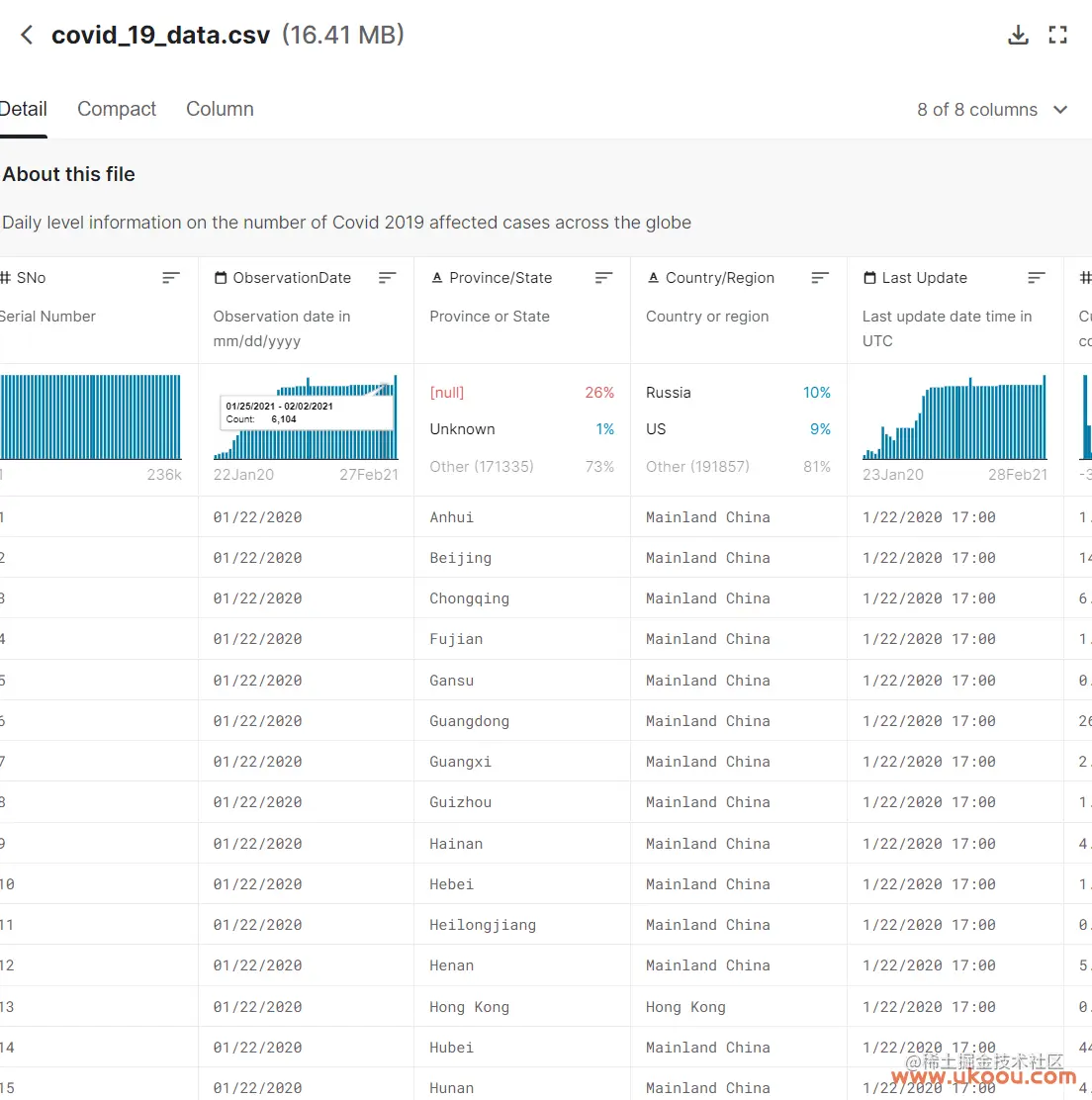Screen dimensions: 1092x1100
Task: Click the Last Update column header label
Action: 925,278
